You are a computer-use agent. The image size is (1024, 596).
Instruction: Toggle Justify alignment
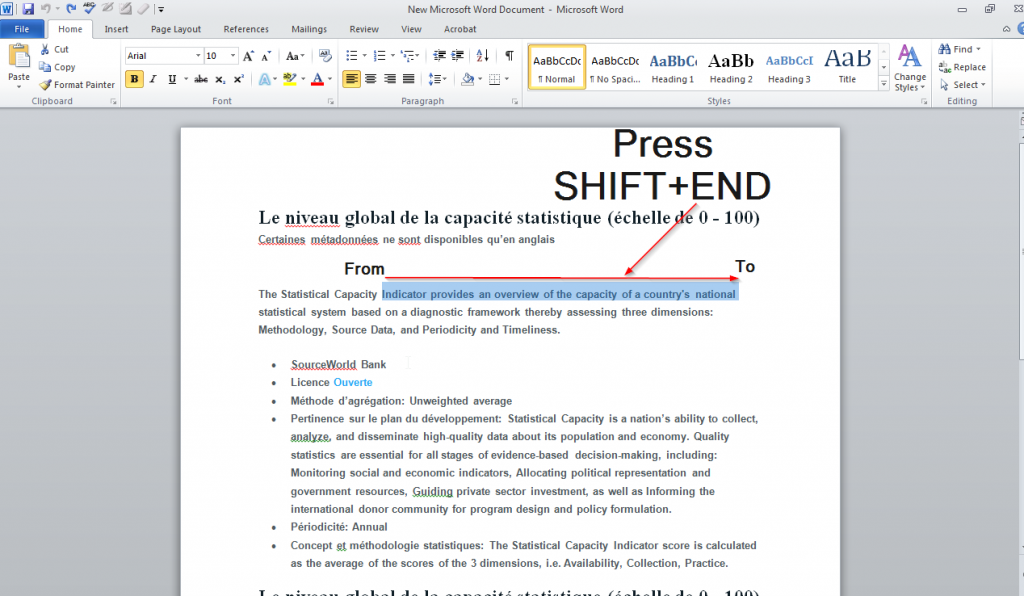[x=409, y=79]
